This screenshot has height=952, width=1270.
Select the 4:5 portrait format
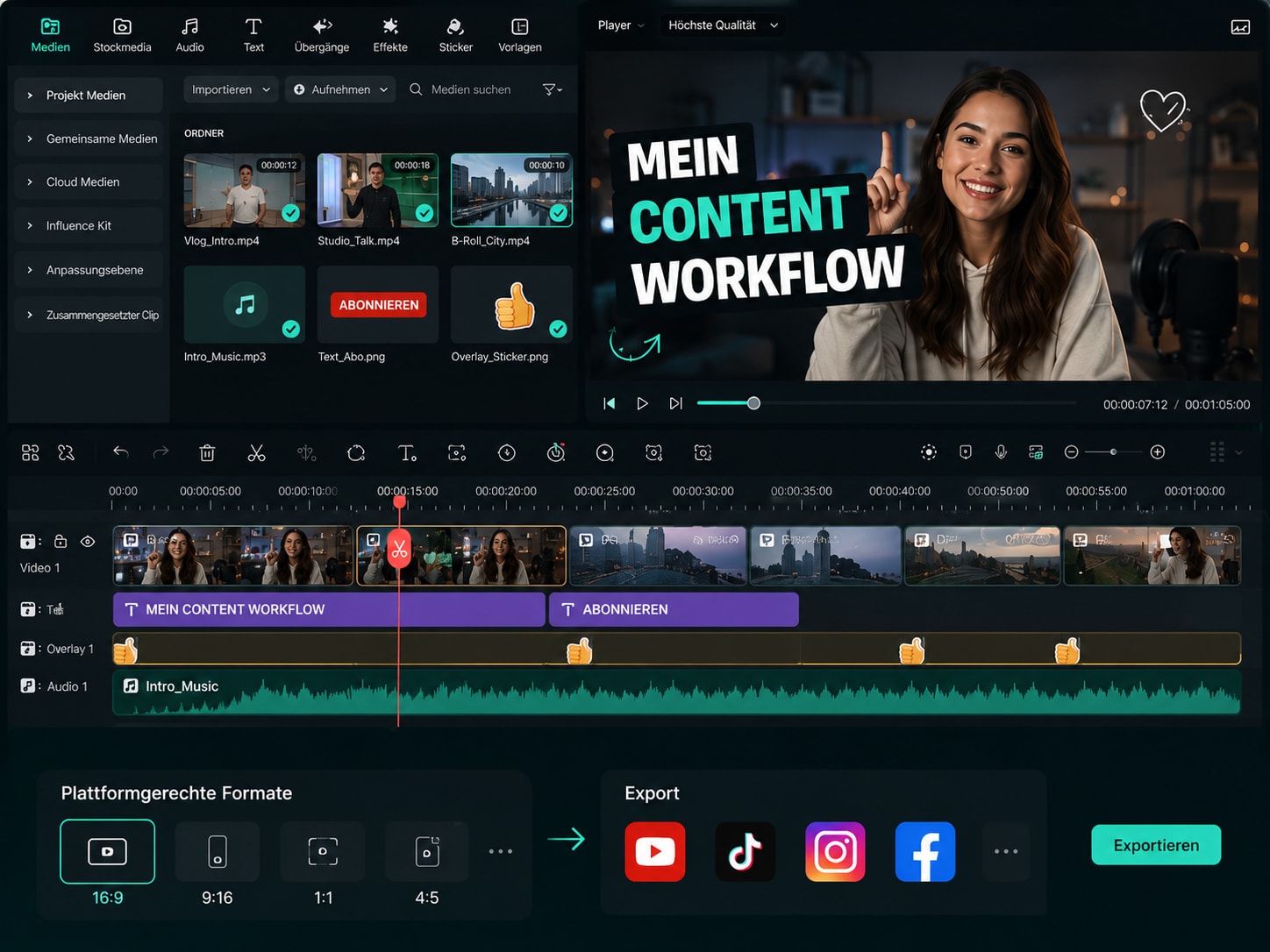[x=427, y=851]
